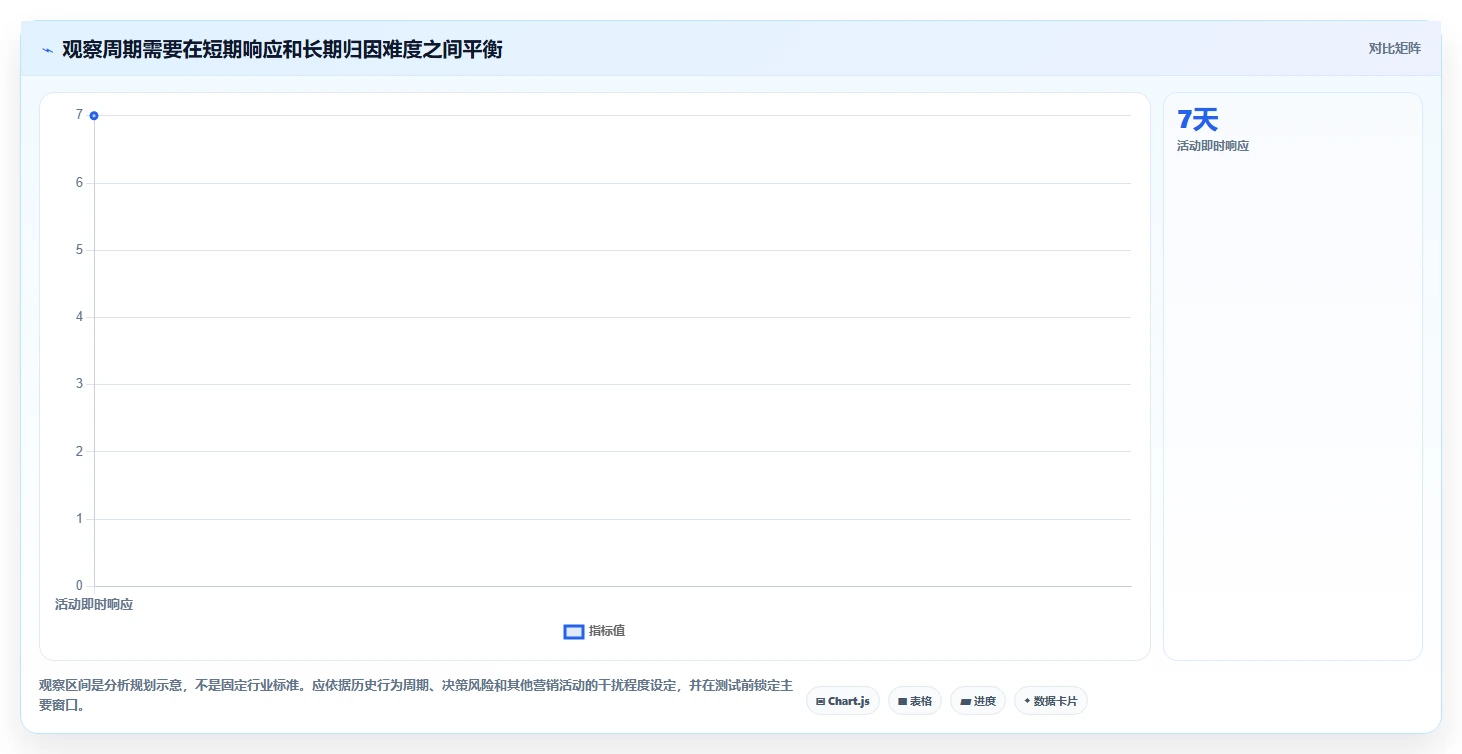This screenshot has width=1462, height=754.
Task: Click the title 观察周期需要在短期响应和长期归因难度之间平衡
Action: pyautogui.click(x=282, y=50)
